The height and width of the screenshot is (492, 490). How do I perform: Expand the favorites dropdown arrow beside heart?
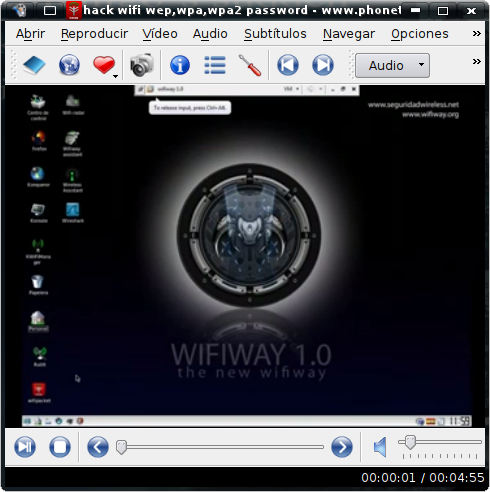coord(115,76)
